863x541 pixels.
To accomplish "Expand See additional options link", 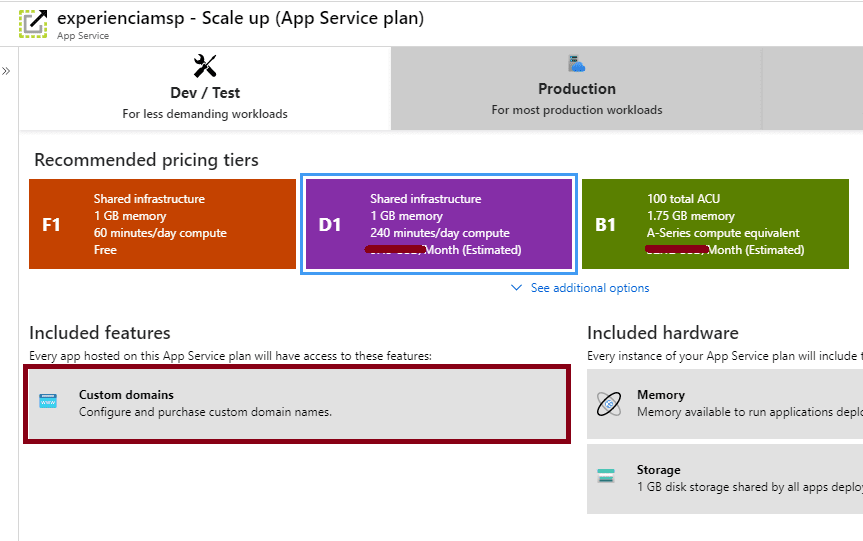I will pos(589,288).
